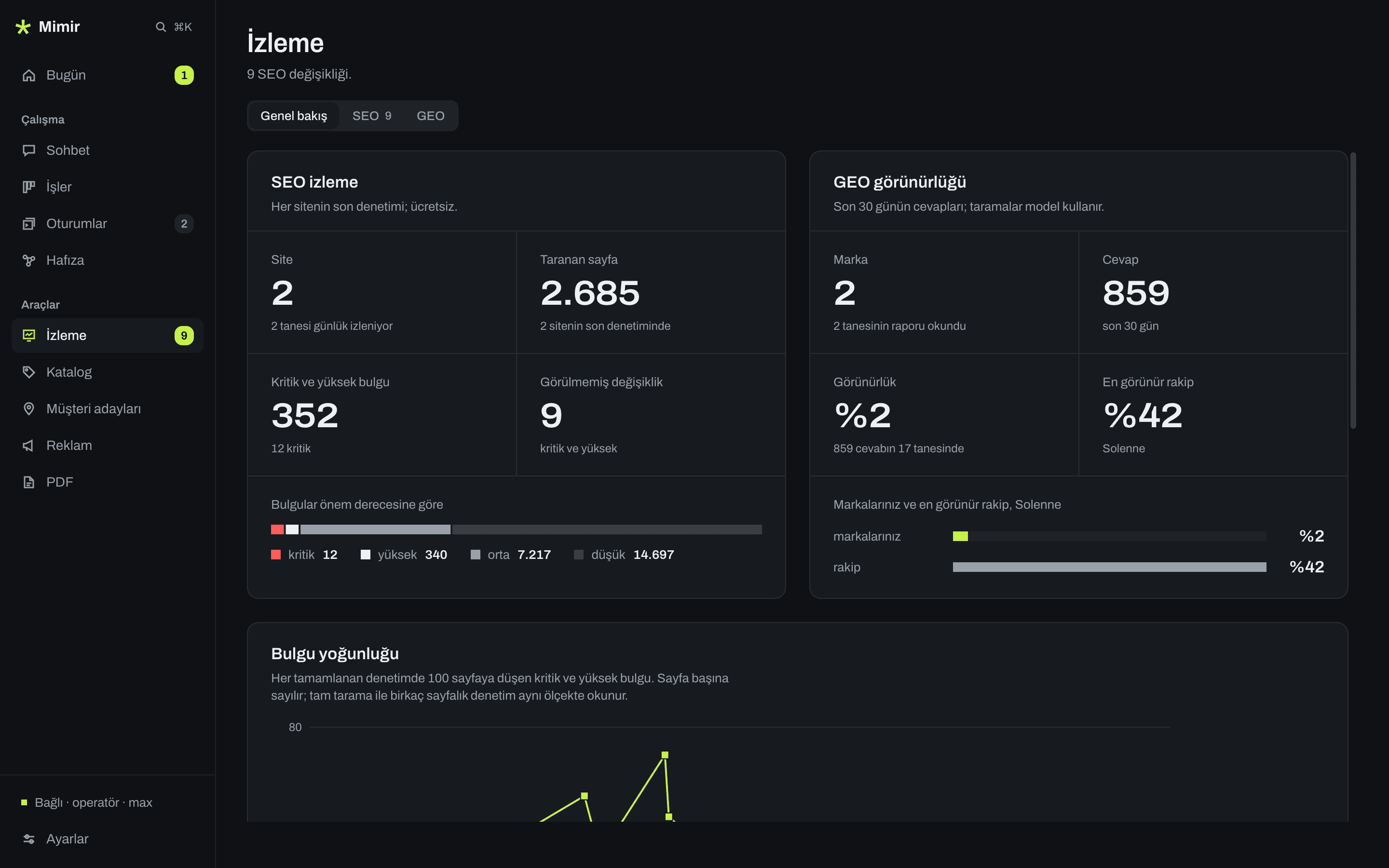The image size is (1389, 868).
Task: Click the Sohbet chat bubble icon
Action: click(x=29, y=150)
